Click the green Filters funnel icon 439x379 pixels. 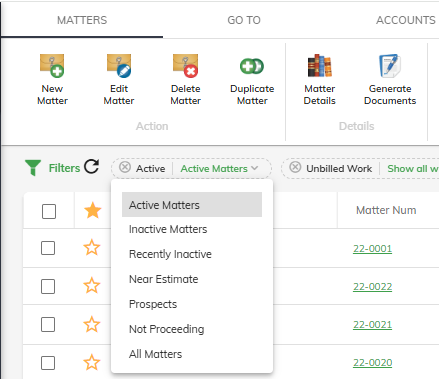tap(33, 167)
